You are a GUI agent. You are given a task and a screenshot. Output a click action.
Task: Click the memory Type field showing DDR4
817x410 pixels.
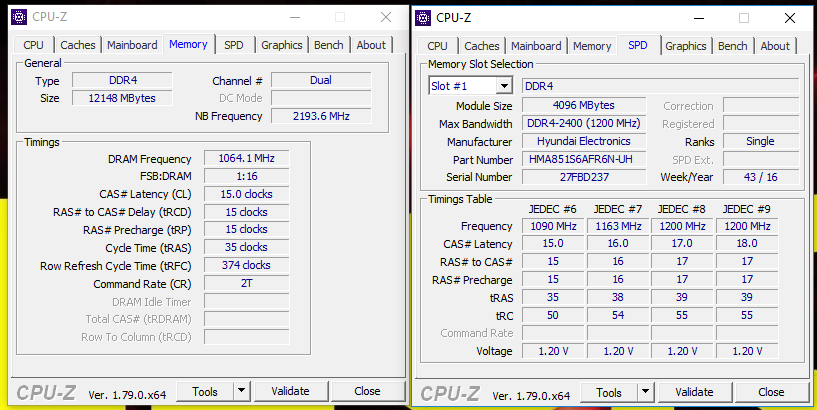click(x=122, y=80)
